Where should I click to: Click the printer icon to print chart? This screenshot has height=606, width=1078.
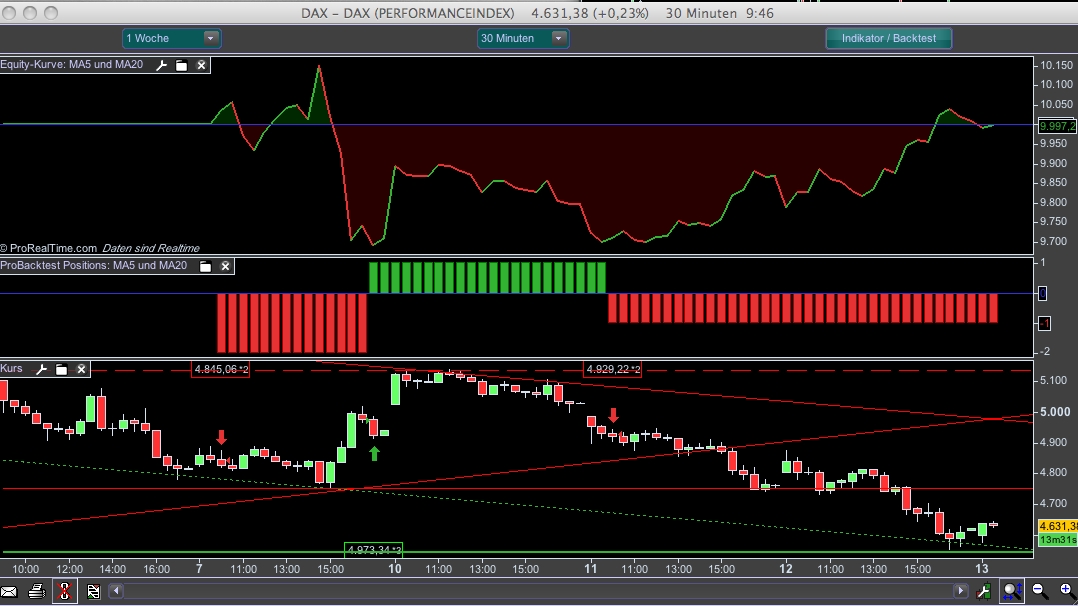click(37, 591)
